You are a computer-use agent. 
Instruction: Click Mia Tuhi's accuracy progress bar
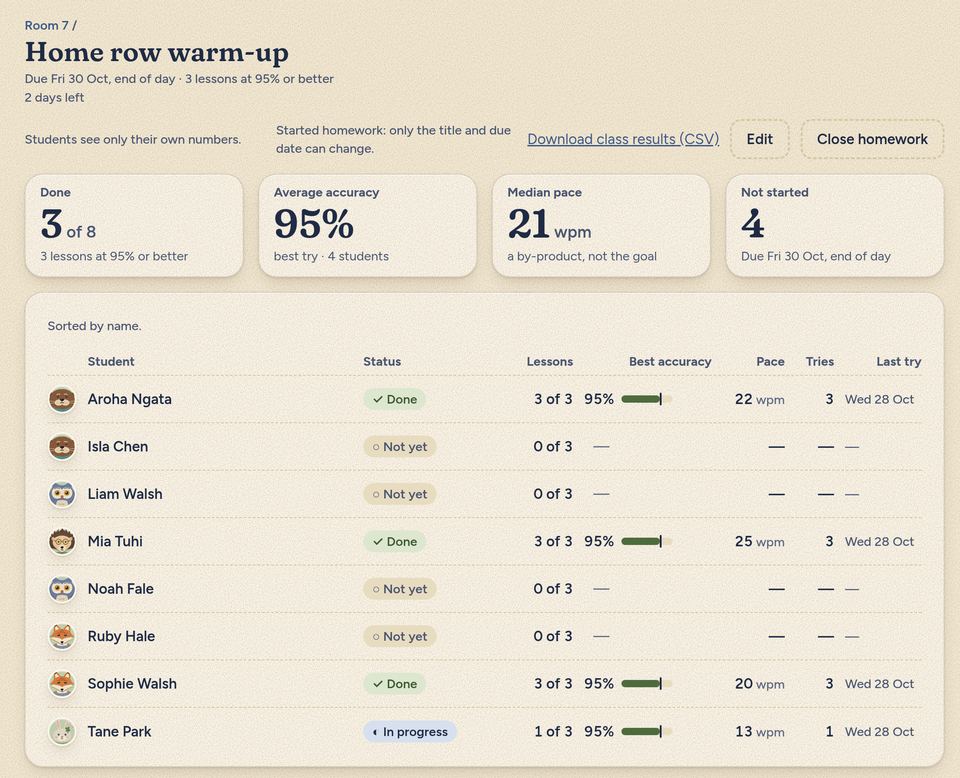(647, 541)
